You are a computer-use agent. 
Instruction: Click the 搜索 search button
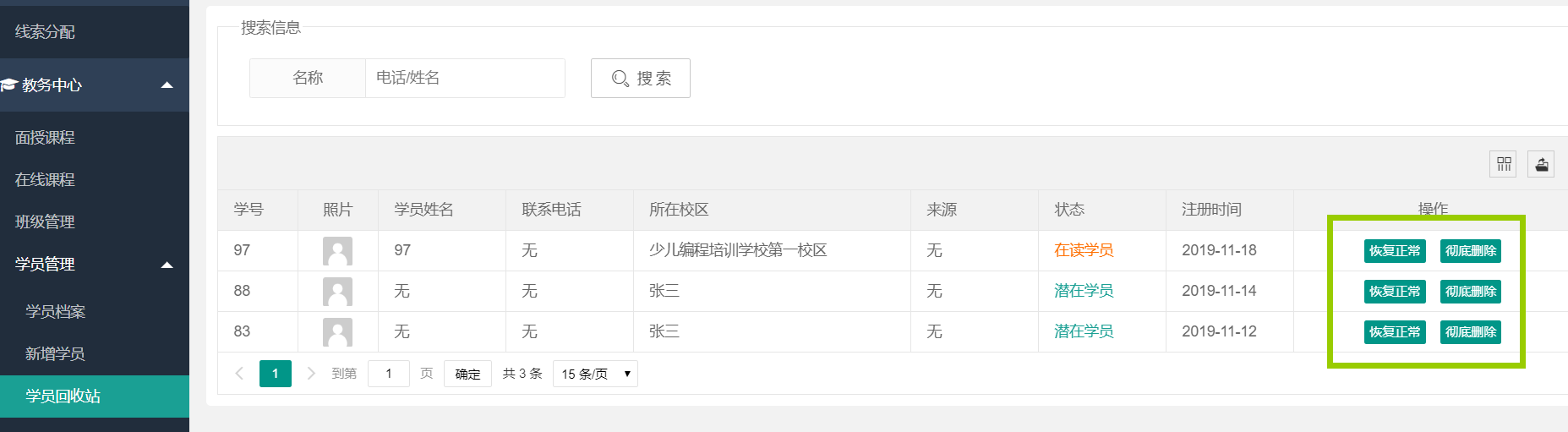(x=641, y=79)
